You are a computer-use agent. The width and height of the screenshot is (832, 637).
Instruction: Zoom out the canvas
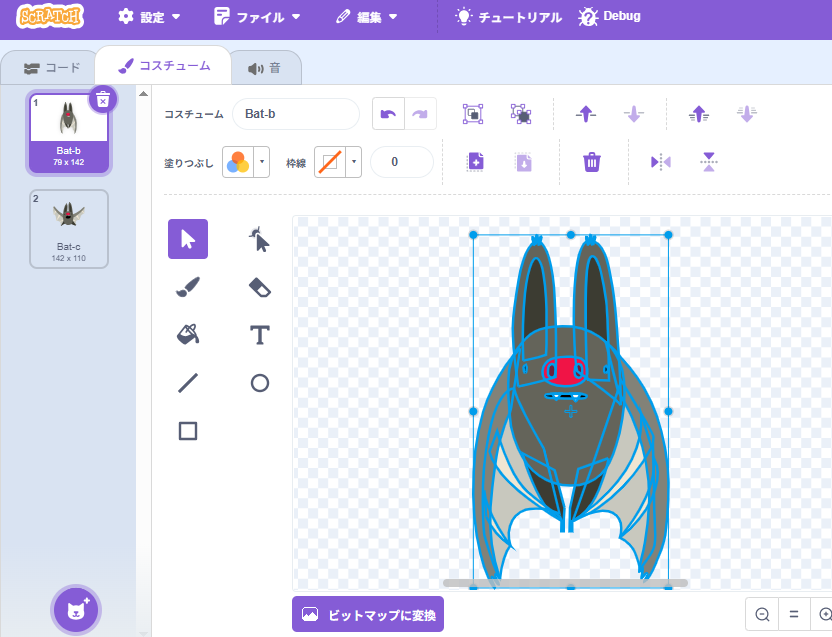[x=762, y=614]
